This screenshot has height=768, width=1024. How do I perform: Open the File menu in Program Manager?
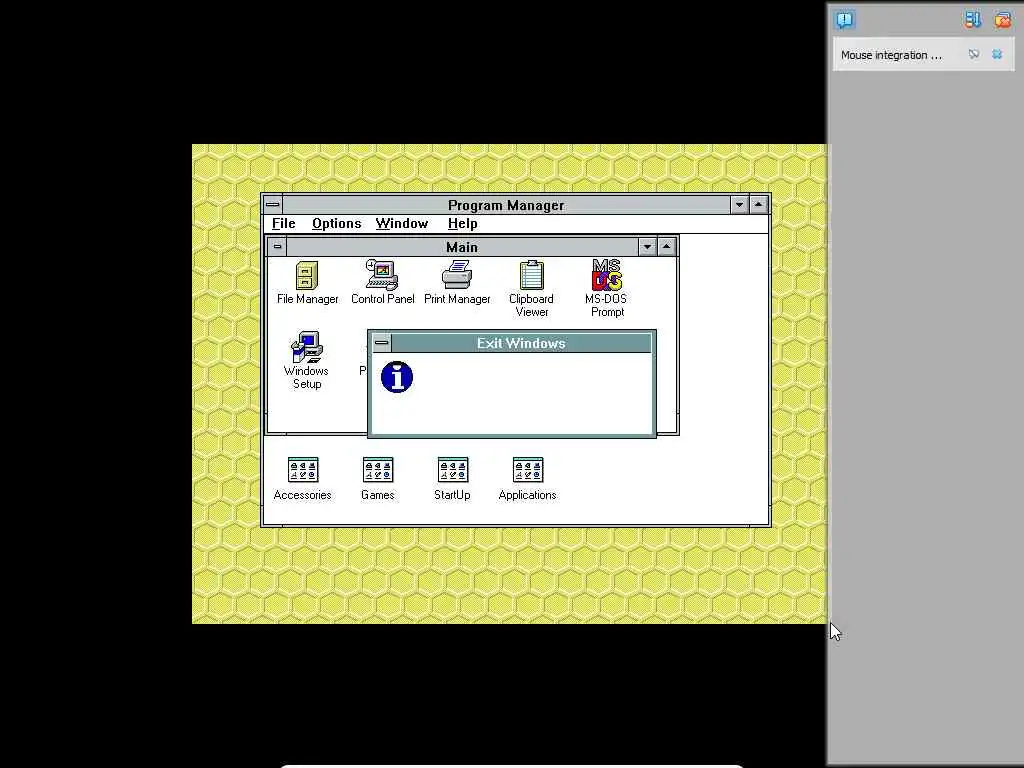283,223
